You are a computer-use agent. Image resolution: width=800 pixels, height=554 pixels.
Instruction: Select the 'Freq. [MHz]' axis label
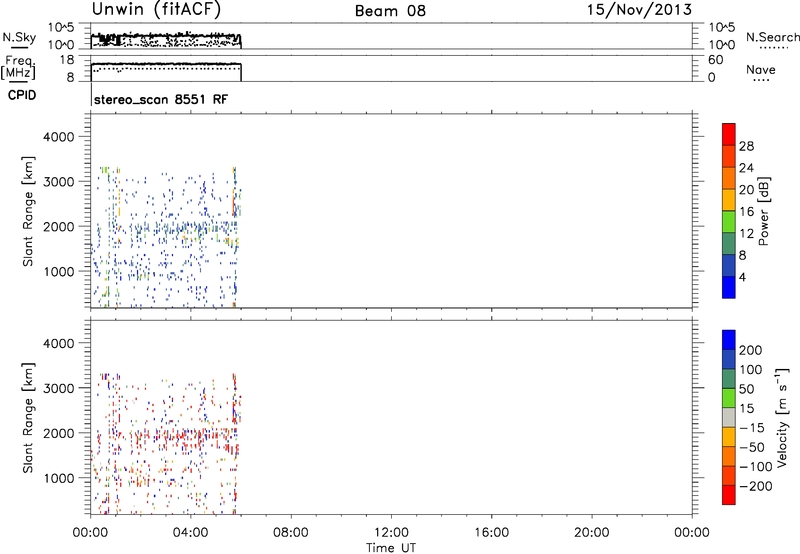coord(18,68)
